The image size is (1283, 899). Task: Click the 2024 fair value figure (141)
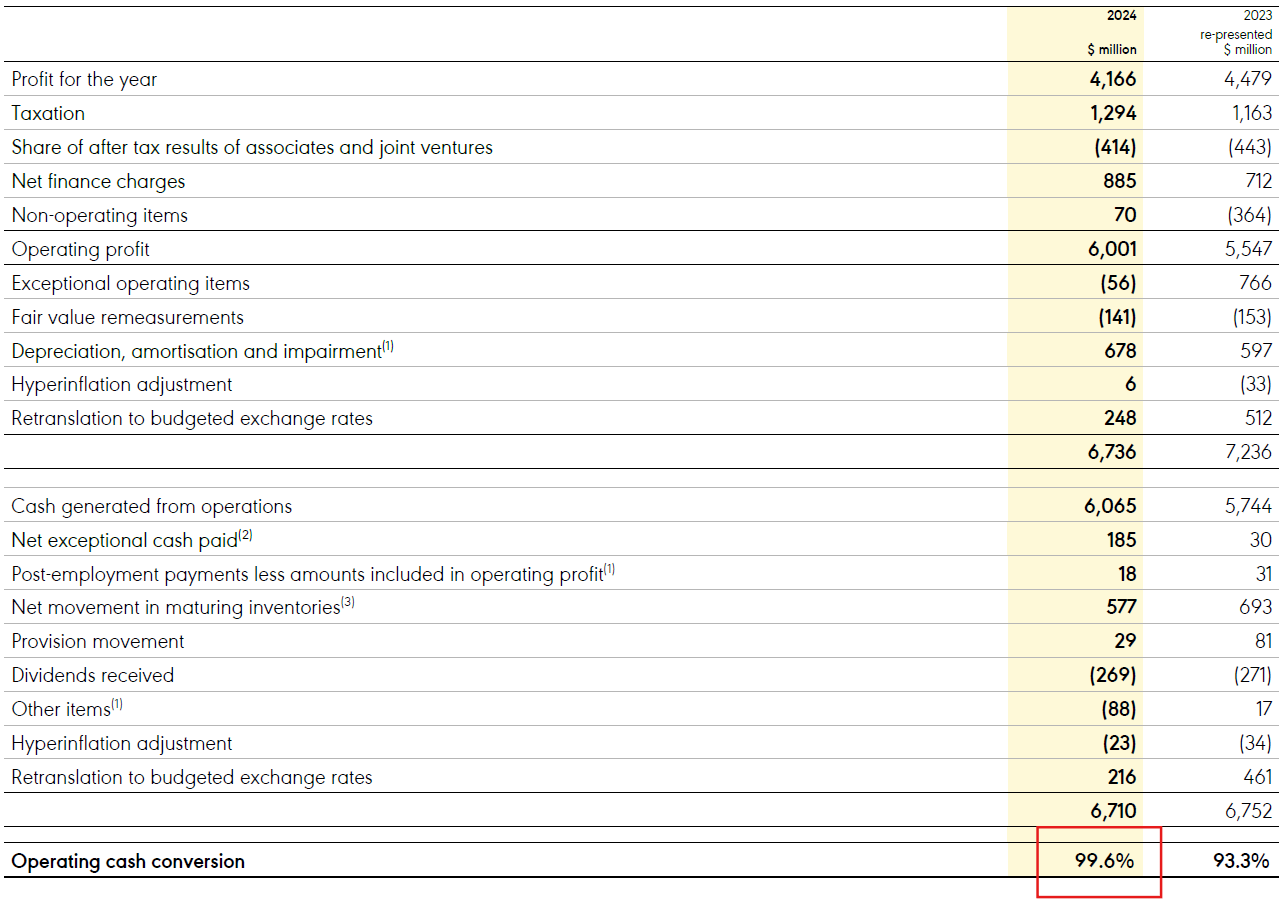(x=1118, y=317)
